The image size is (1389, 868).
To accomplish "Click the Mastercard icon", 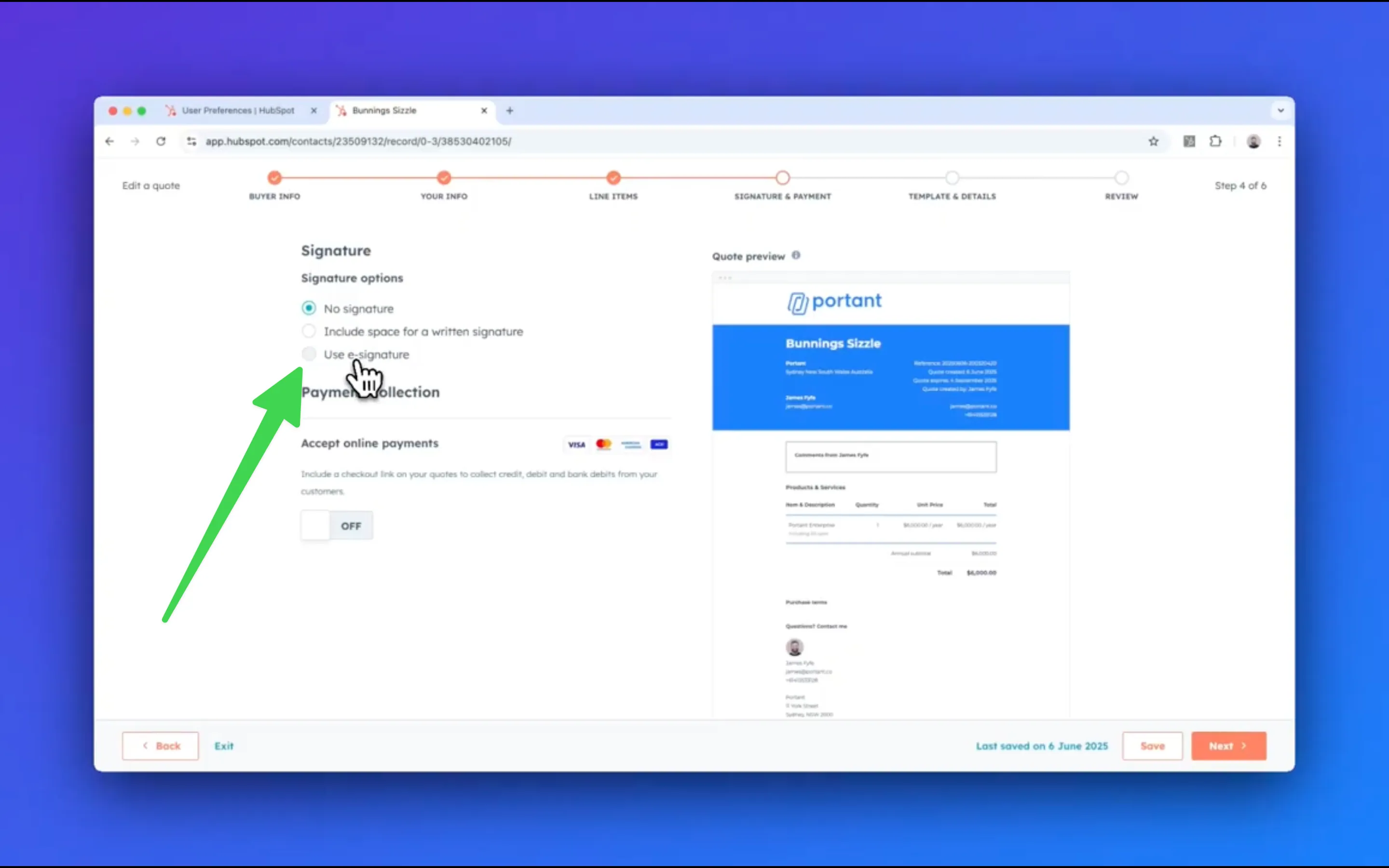I will (603, 444).
